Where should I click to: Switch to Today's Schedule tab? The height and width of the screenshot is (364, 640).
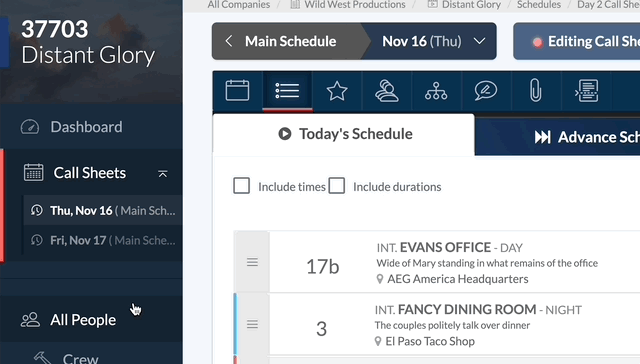(344, 134)
